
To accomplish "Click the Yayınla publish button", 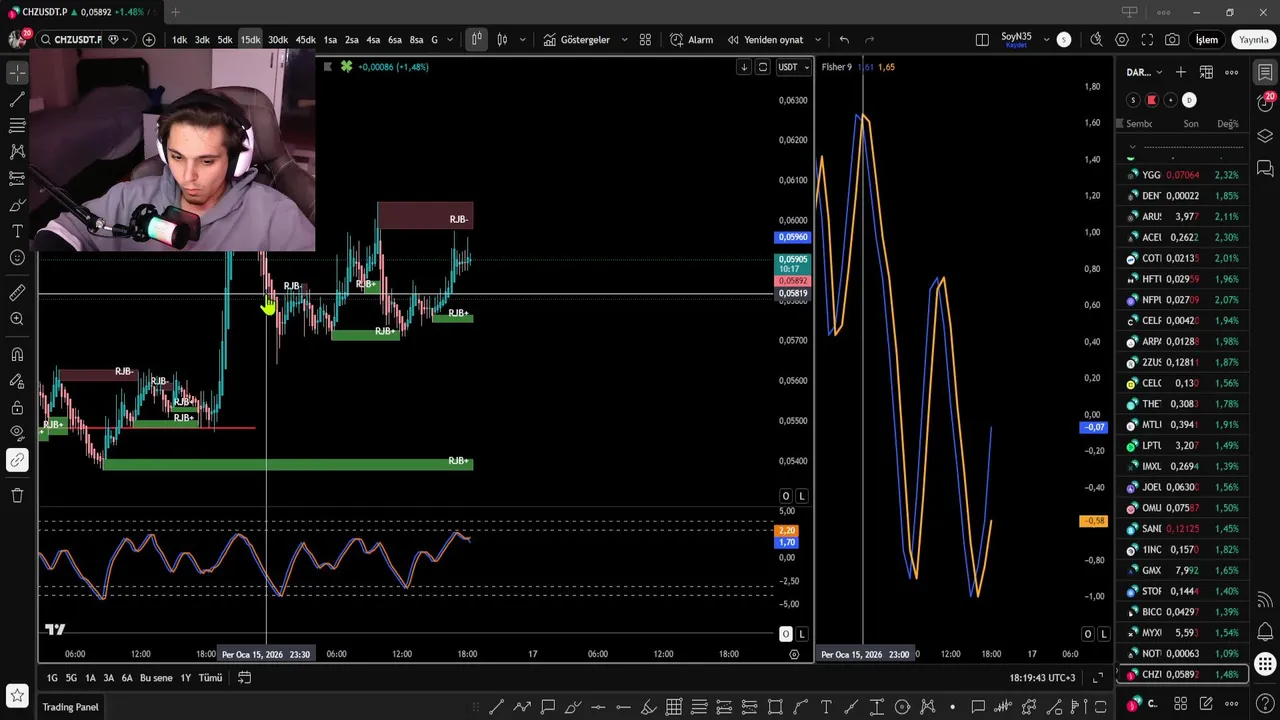I will pyautogui.click(x=1253, y=40).
